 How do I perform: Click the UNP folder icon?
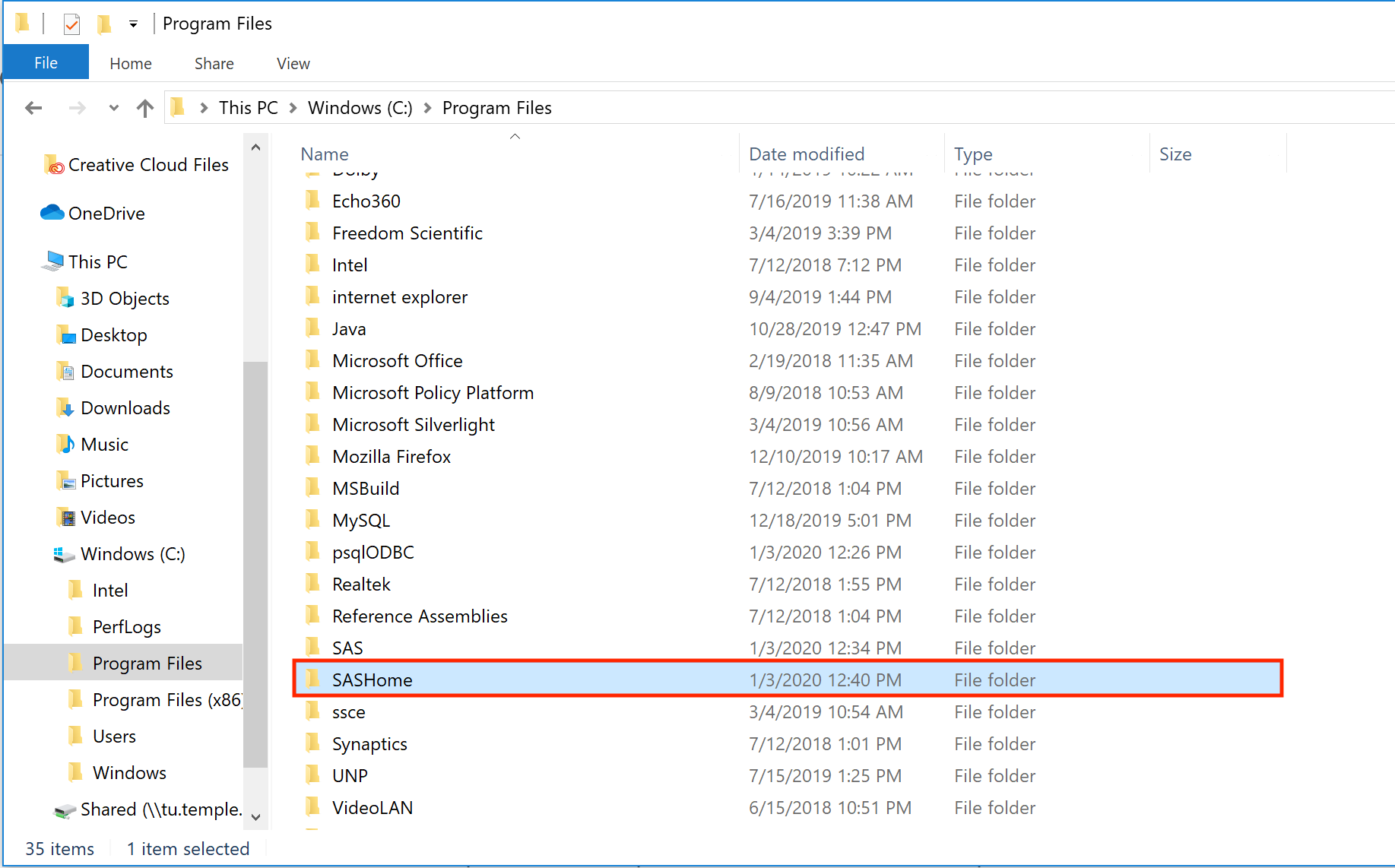(312, 775)
